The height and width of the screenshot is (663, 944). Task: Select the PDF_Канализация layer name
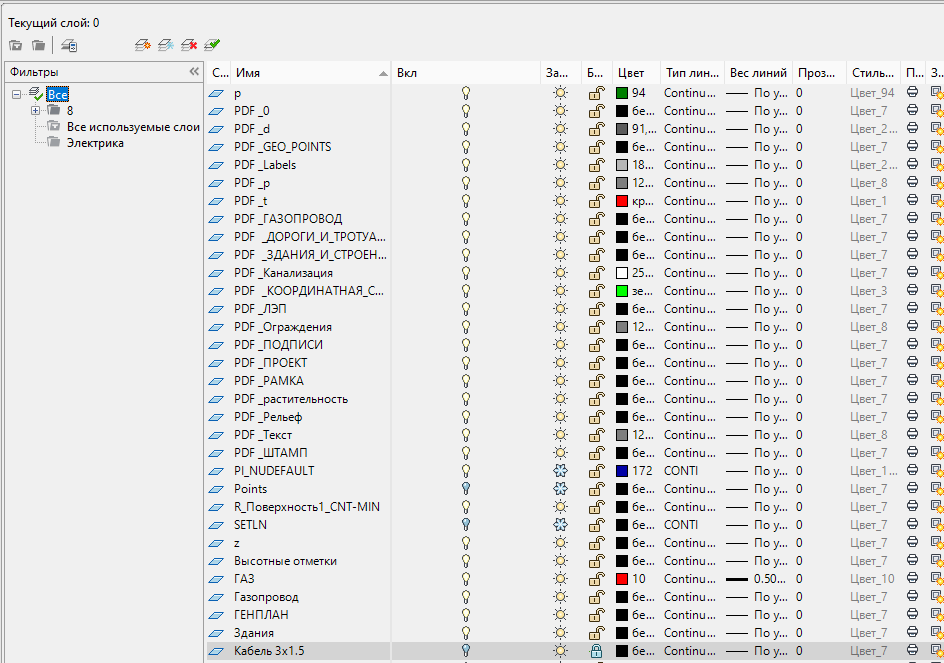[283, 273]
